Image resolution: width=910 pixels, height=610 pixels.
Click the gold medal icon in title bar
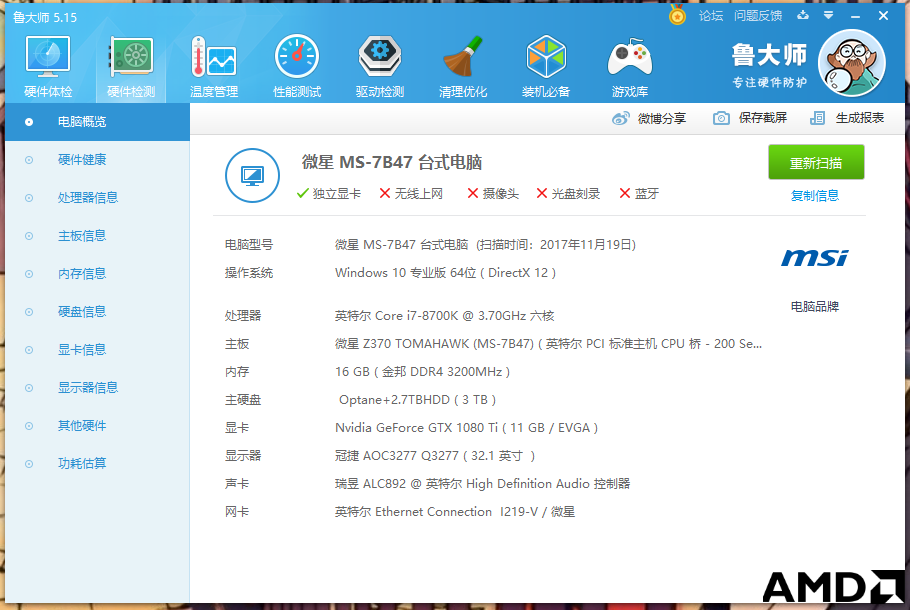(677, 15)
